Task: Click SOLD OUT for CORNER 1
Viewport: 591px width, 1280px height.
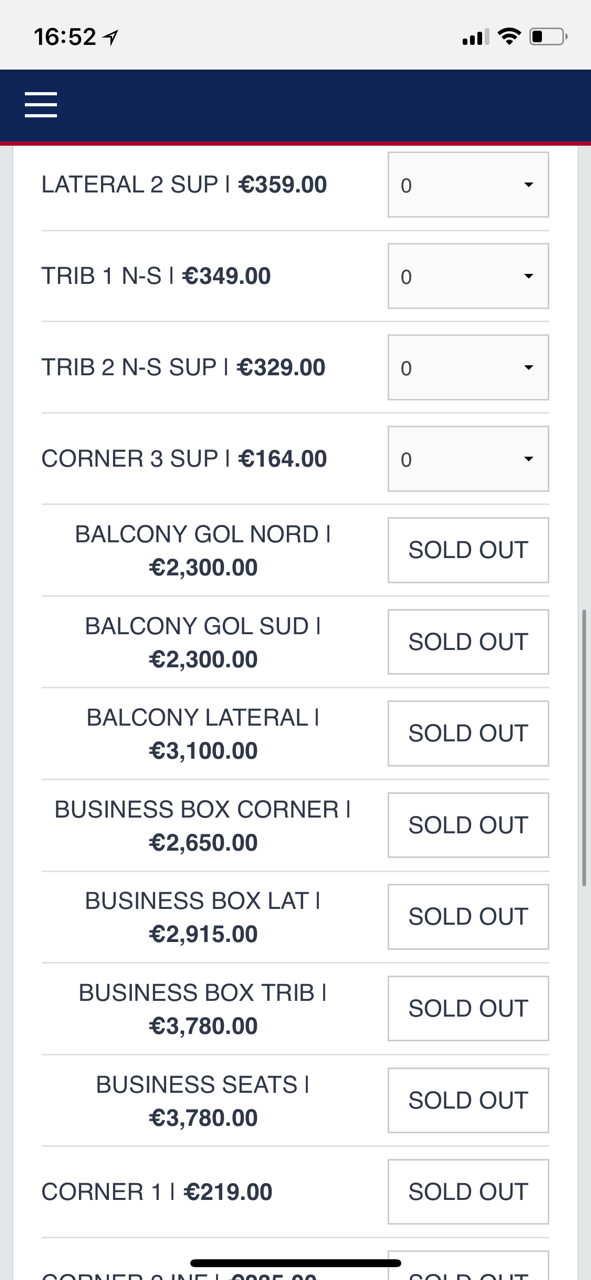Action: point(468,1192)
